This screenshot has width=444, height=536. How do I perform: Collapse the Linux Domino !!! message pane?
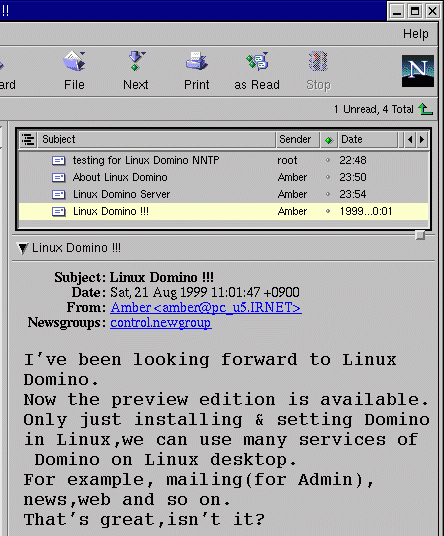point(23,248)
